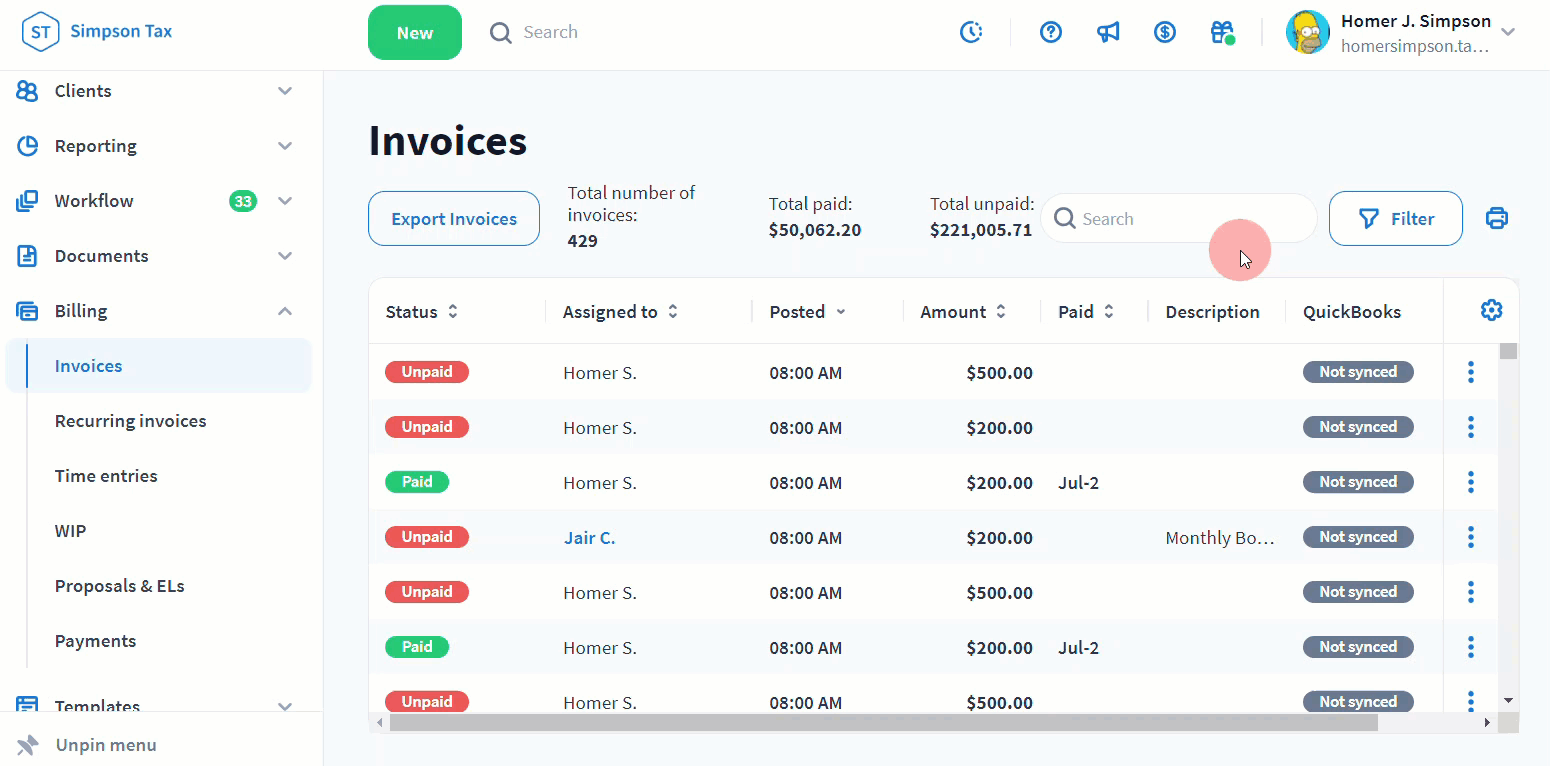Viewport: 1550px width, 766px height.
Task: Open the gift box rewards icon
Action: [1222, 32]
